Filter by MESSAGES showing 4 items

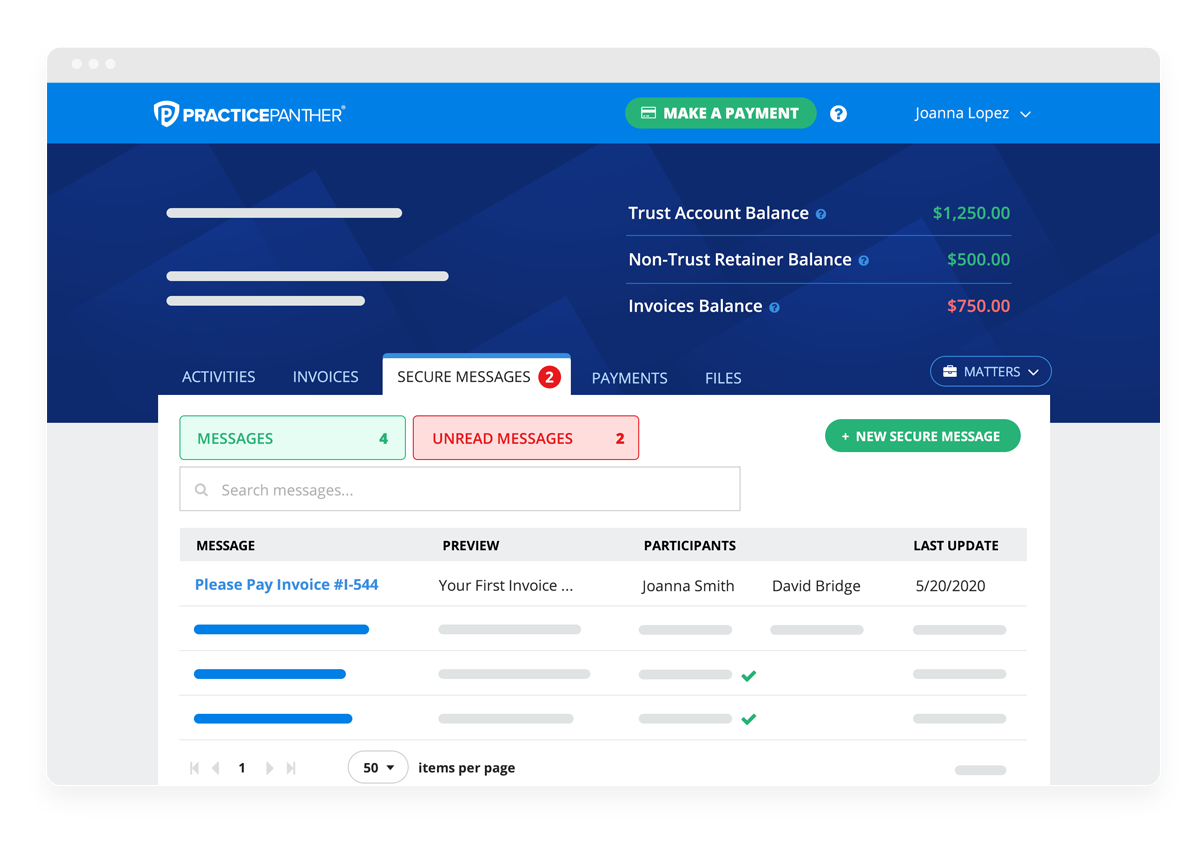292,438
